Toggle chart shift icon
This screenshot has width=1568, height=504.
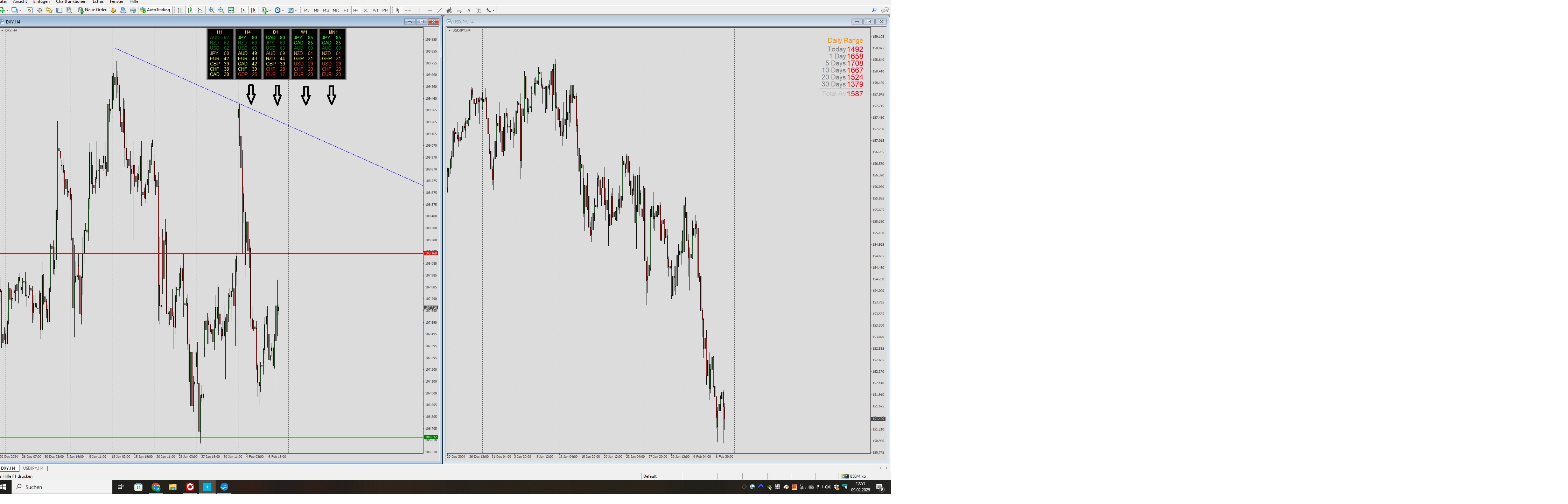[253, 10]
